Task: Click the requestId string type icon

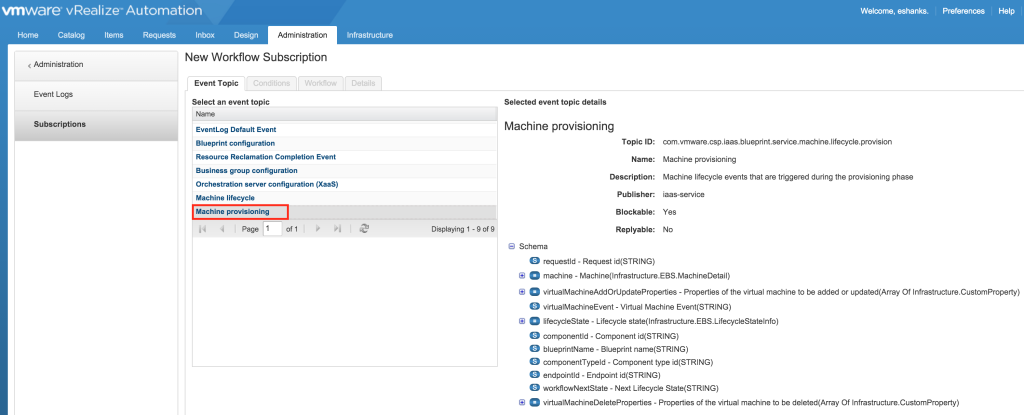Action: [x=534, y=261]
